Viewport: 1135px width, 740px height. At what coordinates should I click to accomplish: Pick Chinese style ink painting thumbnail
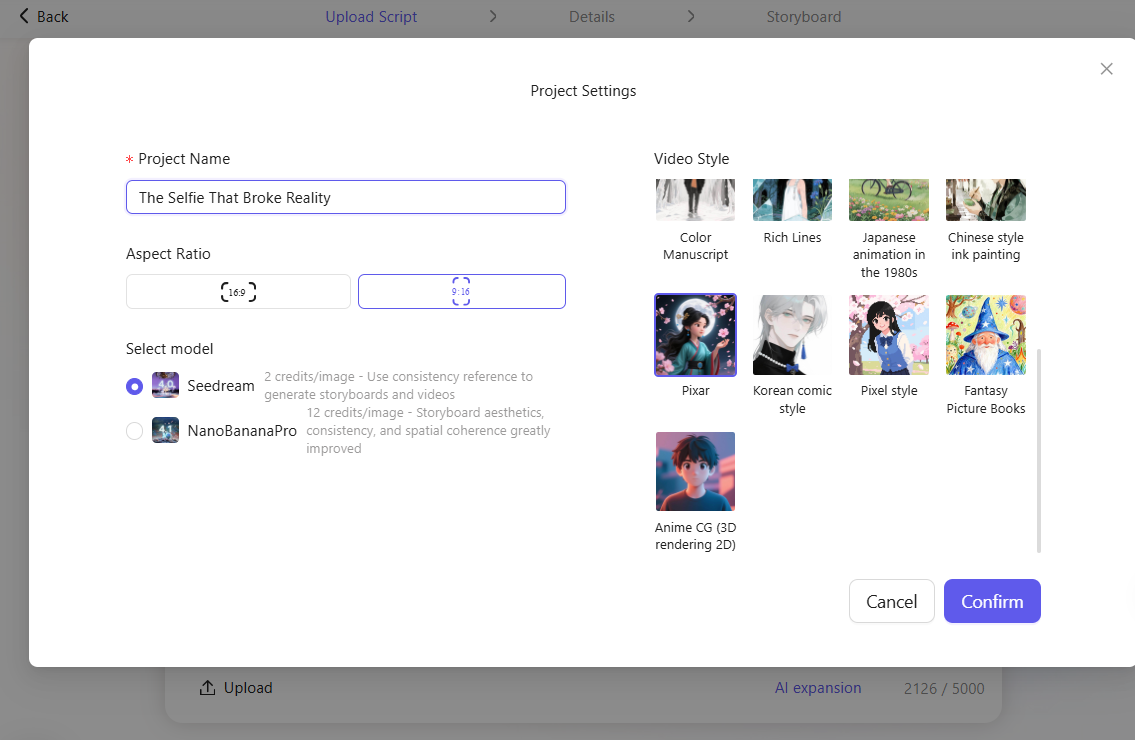[x=986, y=200]
